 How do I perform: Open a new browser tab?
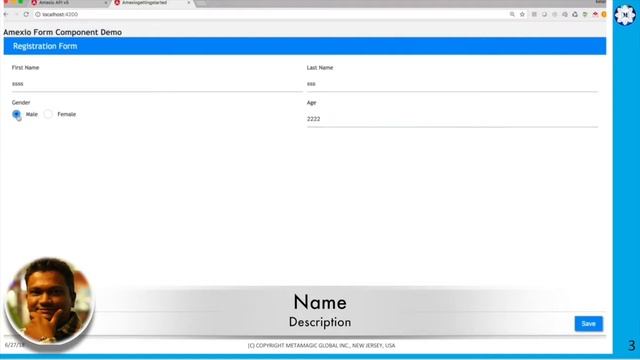201,3
